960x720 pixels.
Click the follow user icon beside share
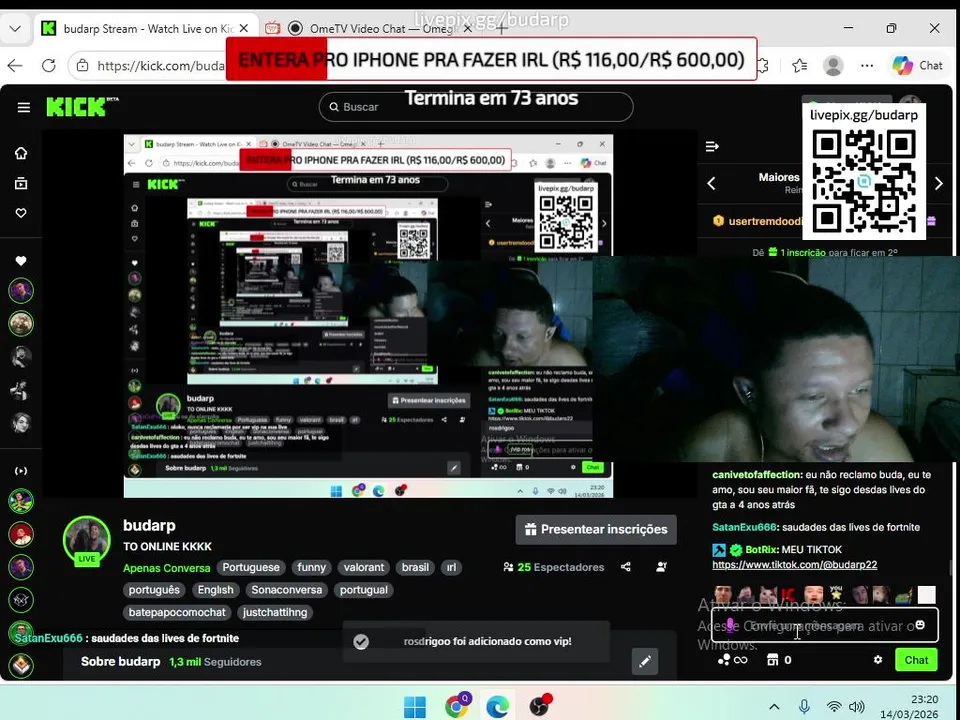tap(661, 567)
